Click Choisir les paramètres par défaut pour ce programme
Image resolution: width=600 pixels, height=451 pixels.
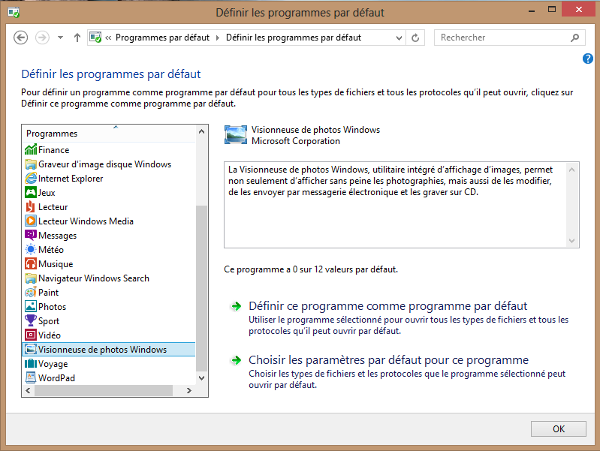(x=388, y=360)
